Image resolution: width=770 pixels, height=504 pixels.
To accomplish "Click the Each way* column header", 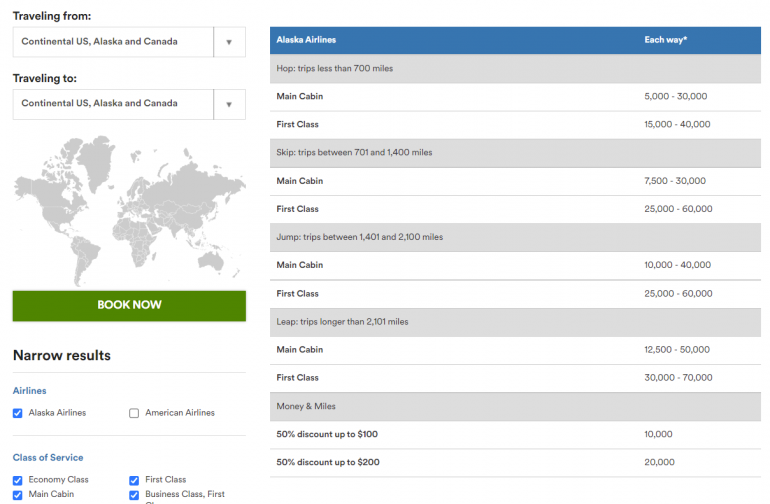I will point(665,40).
